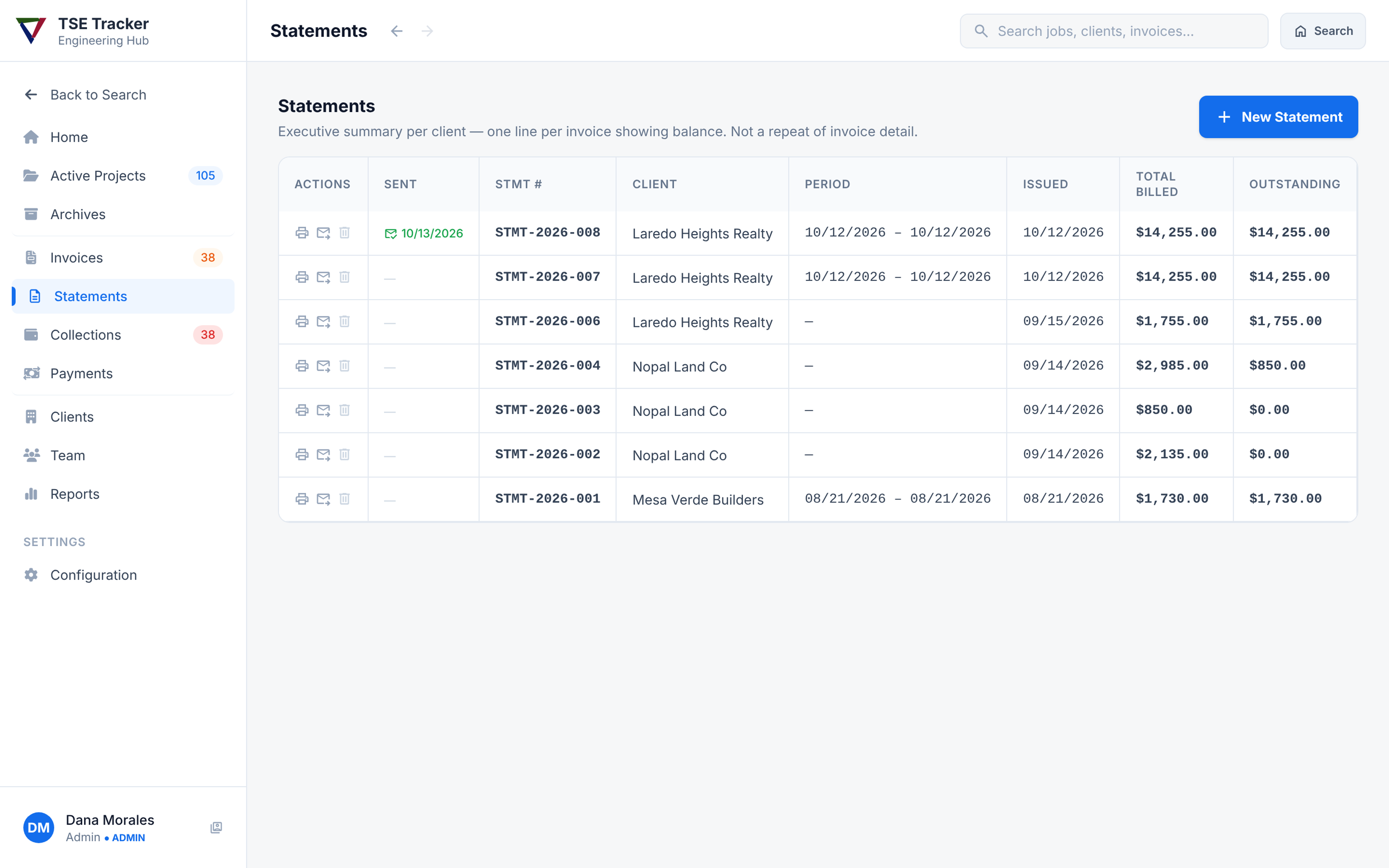Screen dimensions: 1389x868
Task: Print statement STMT-2026-004
Action: [302, 366]
